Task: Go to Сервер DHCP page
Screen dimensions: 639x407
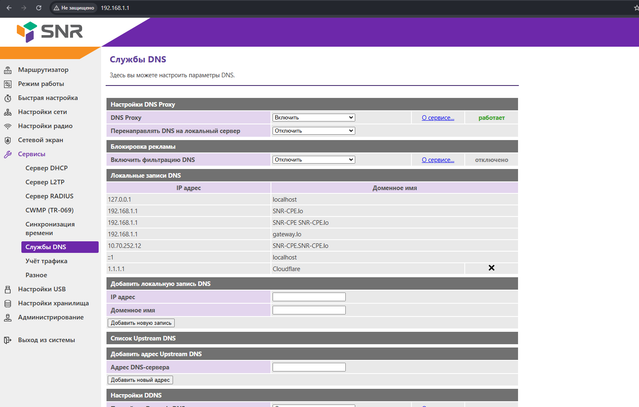Action: click(x=46, y=168)
